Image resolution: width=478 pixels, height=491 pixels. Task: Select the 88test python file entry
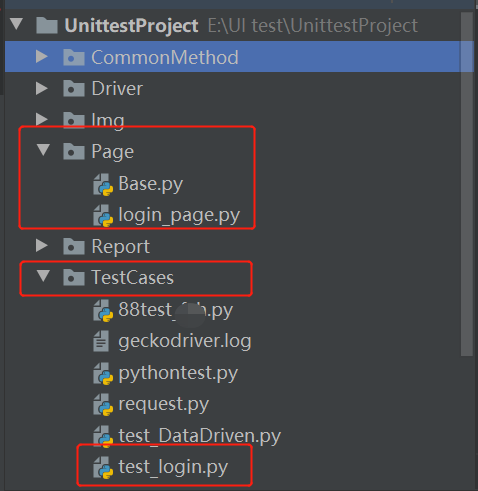coord(176,310)
